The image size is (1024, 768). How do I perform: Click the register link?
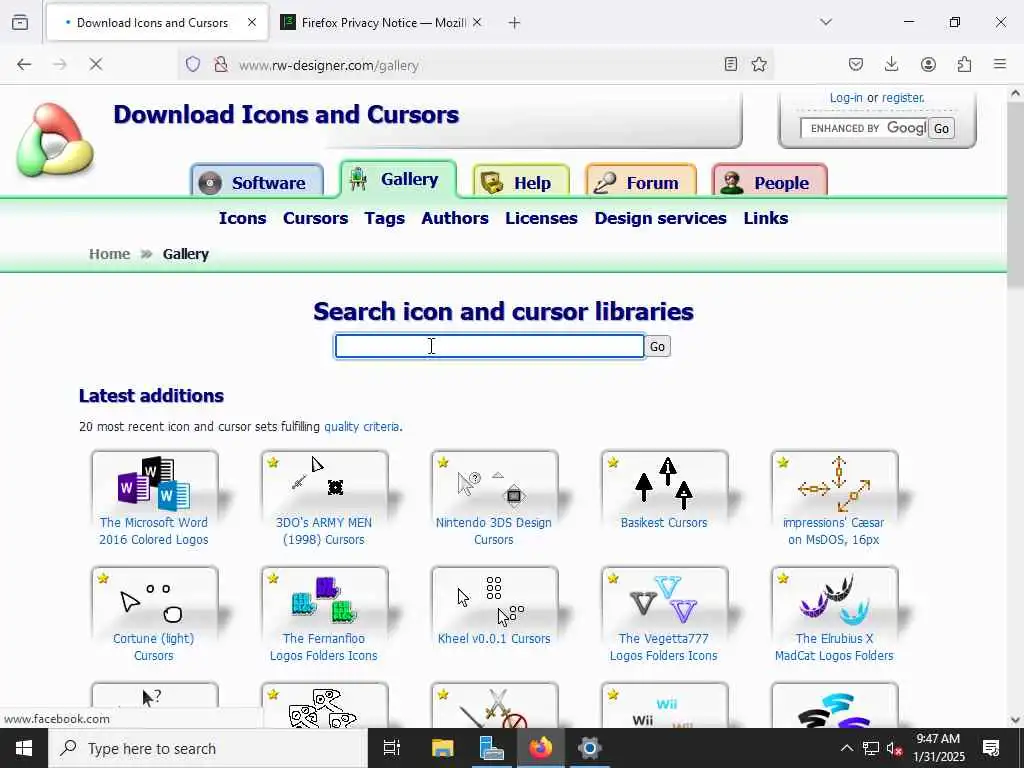pyautogui.click(x=903, y=98)
